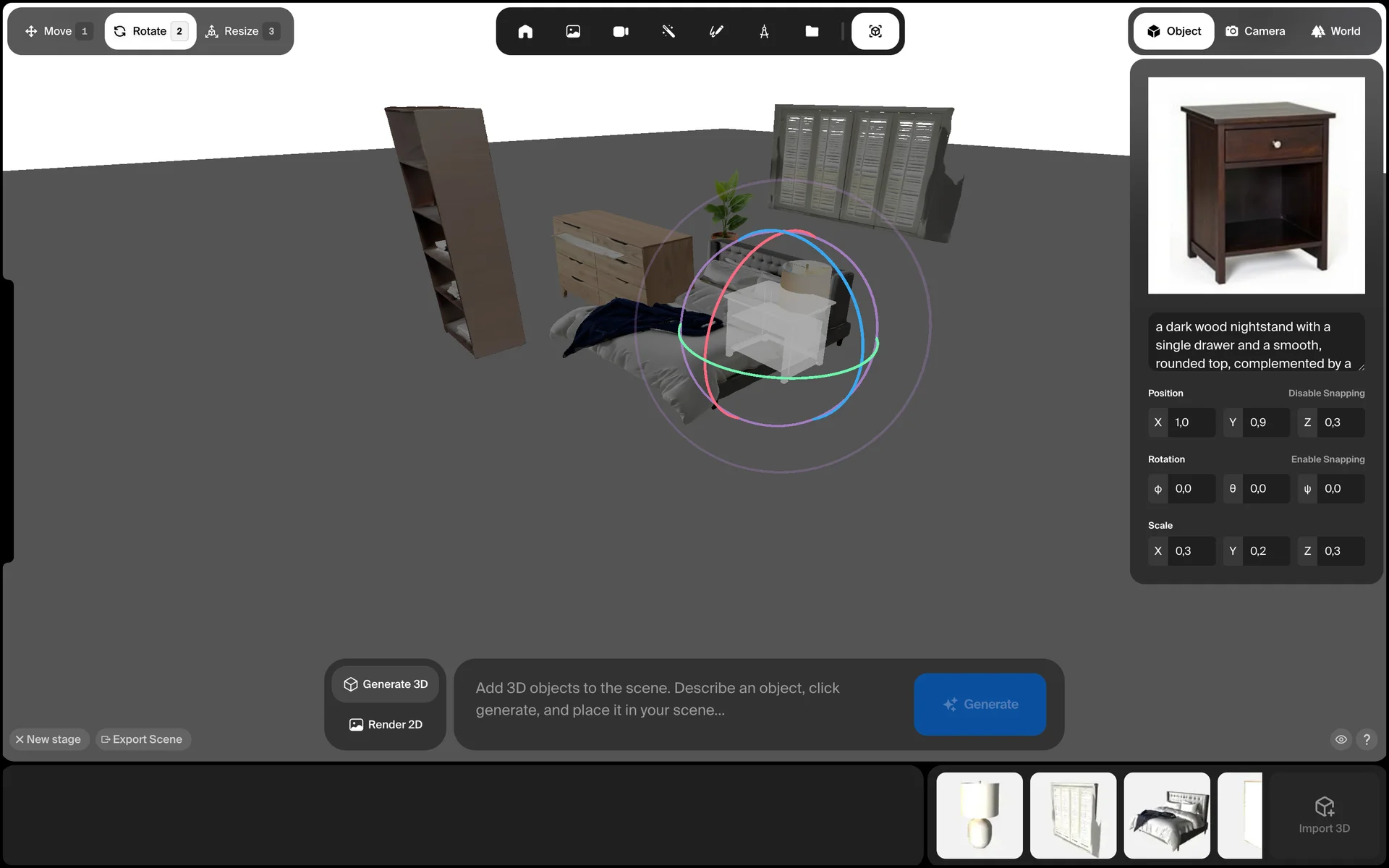Viewport: 1389px width, 868px height.
Task: Open the folder icon in toolbar
Action: tap(812, 31)
